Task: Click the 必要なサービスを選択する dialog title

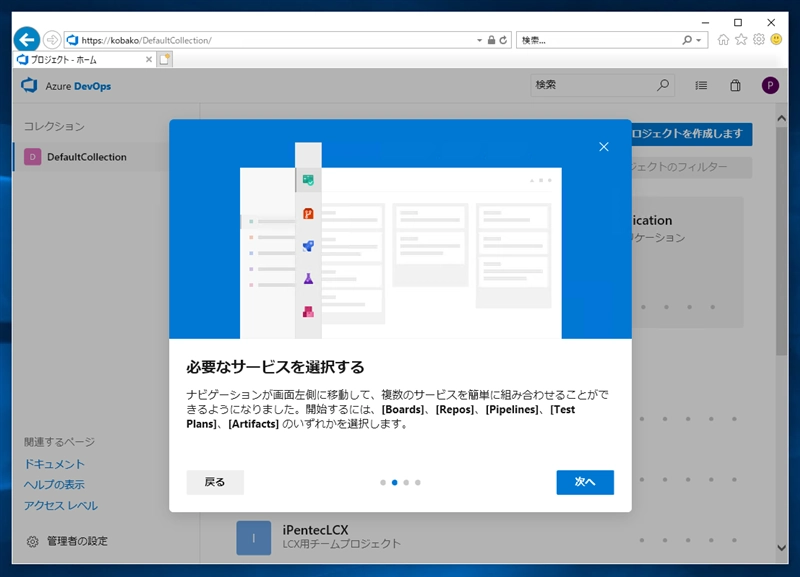Action: tap(275, 366)
